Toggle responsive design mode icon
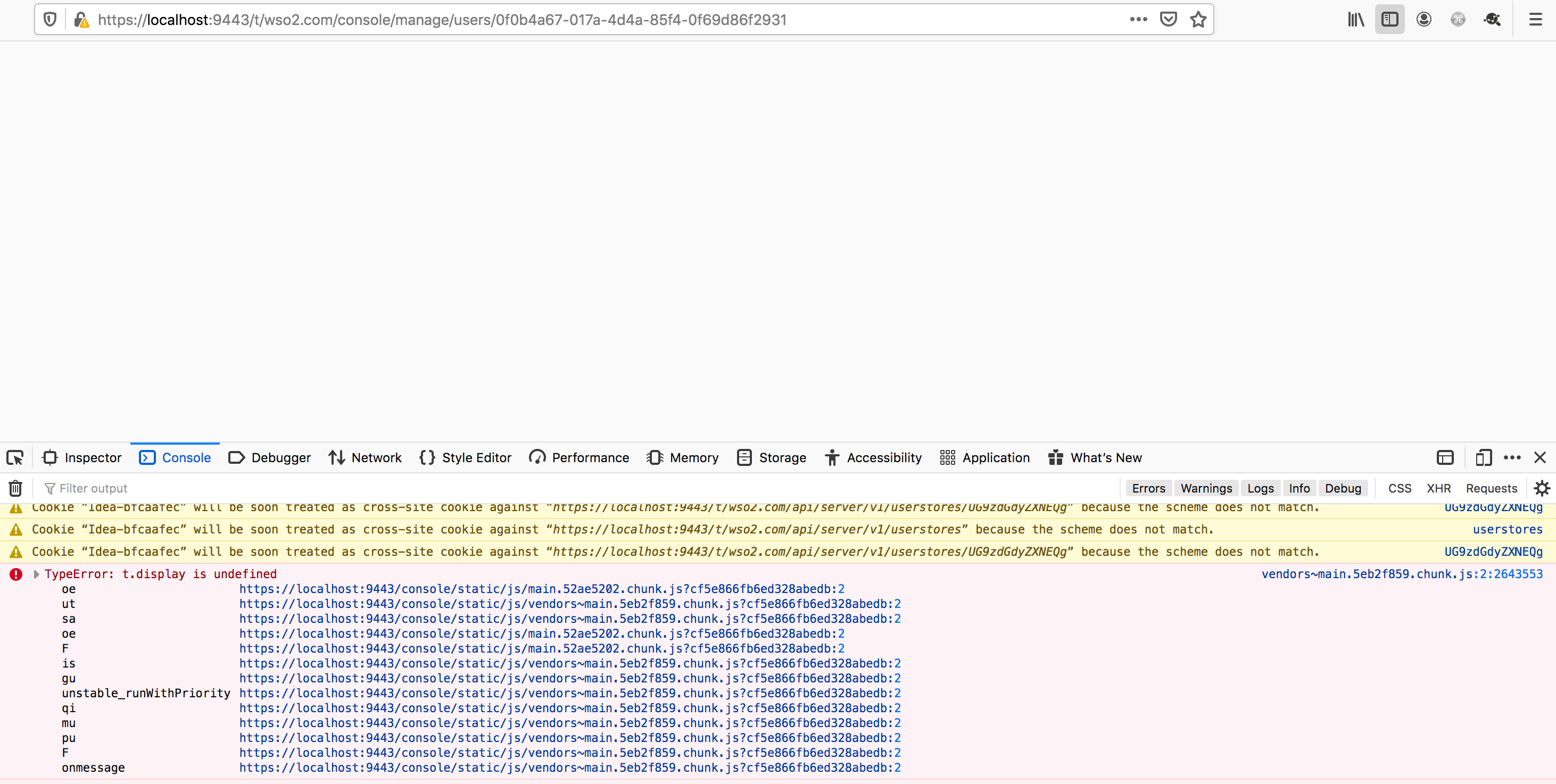Screen dimensions: 1556x784 click(x=1483, y=458)
